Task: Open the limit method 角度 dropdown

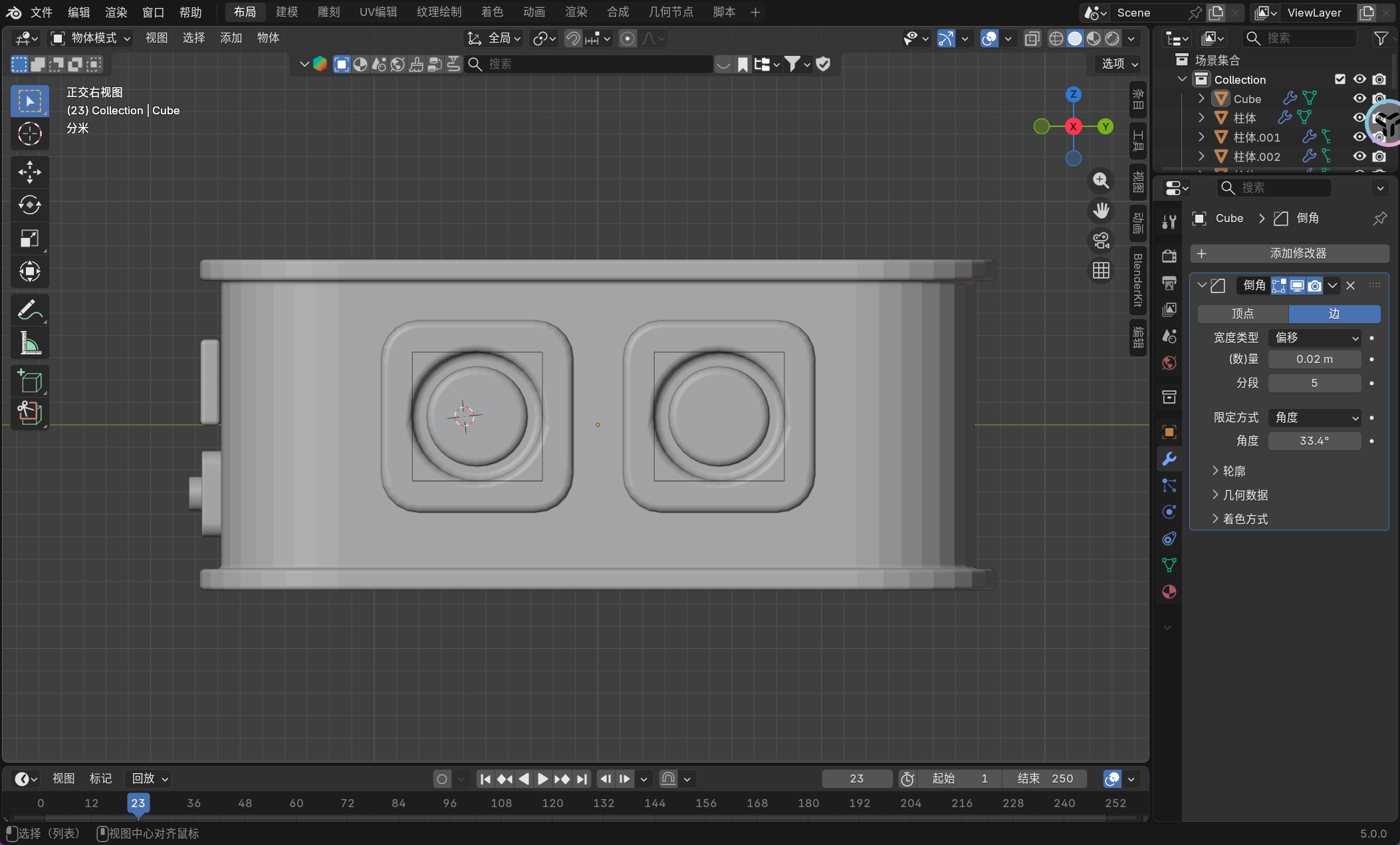Action: [1314, 418]
